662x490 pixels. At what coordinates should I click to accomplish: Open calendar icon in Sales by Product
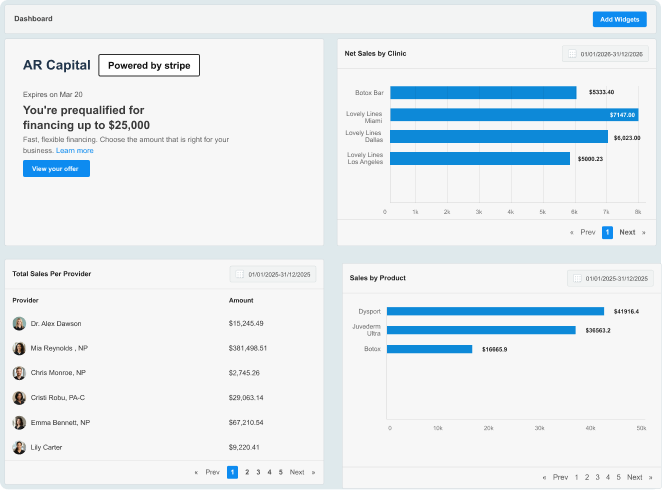coord(576,278)
